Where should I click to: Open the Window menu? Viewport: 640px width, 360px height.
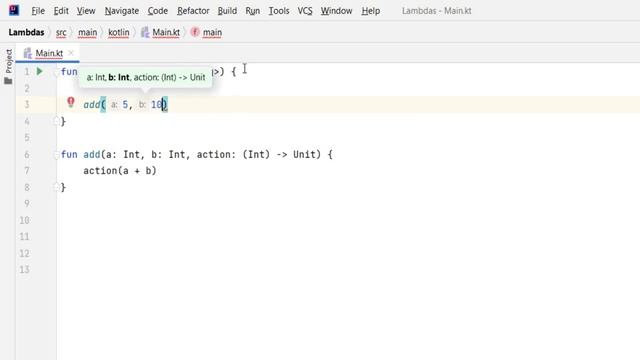tap(336, 11)
